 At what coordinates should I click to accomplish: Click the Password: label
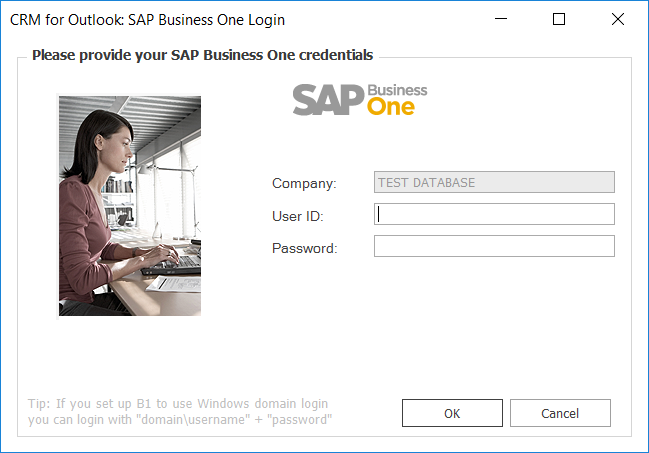point(305,248)
